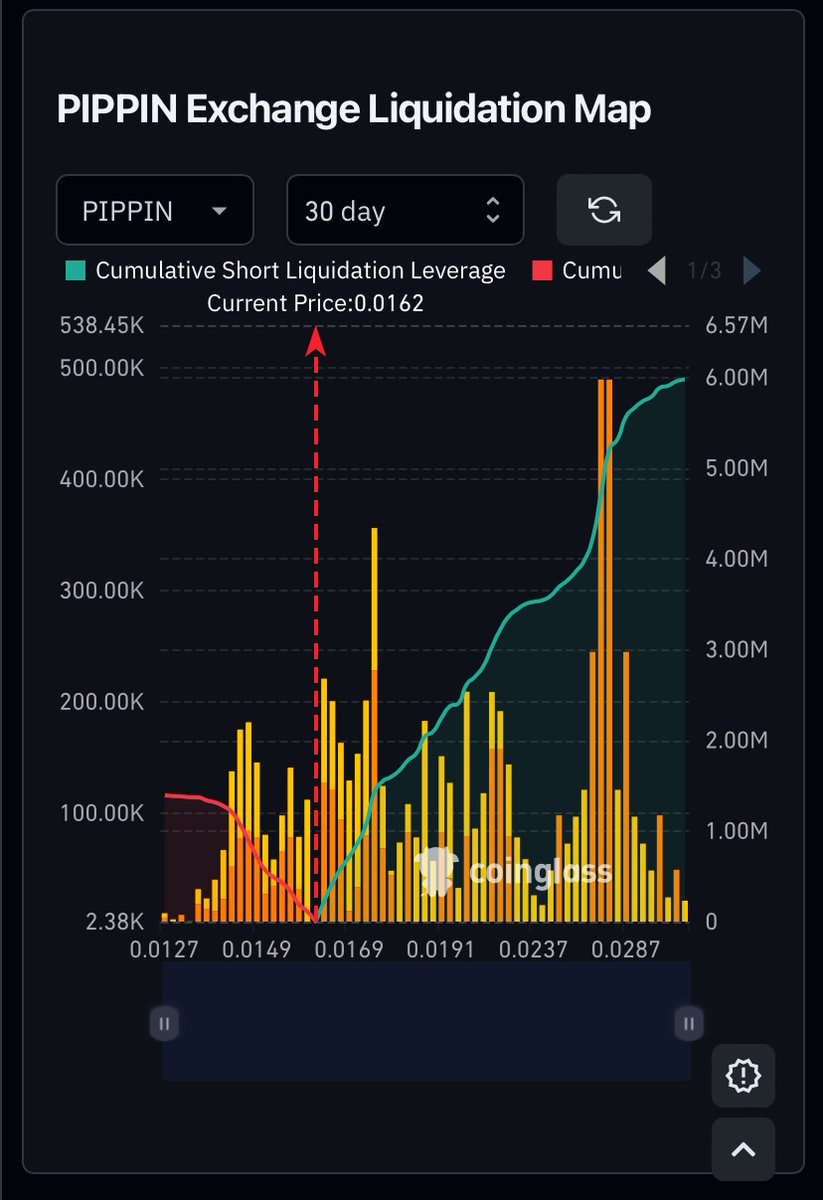Open the 30 day range selector
This screenshot has height=1200, width=823.
pyautogui.click(x=405, y=210)
